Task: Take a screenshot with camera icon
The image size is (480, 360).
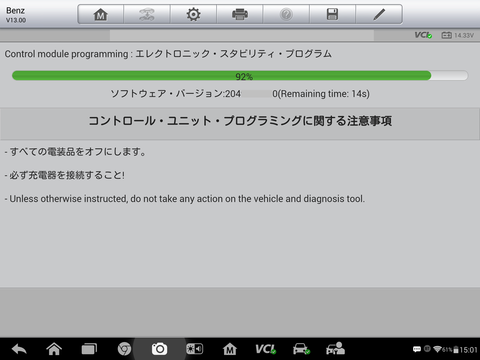Action: point(159,349)
